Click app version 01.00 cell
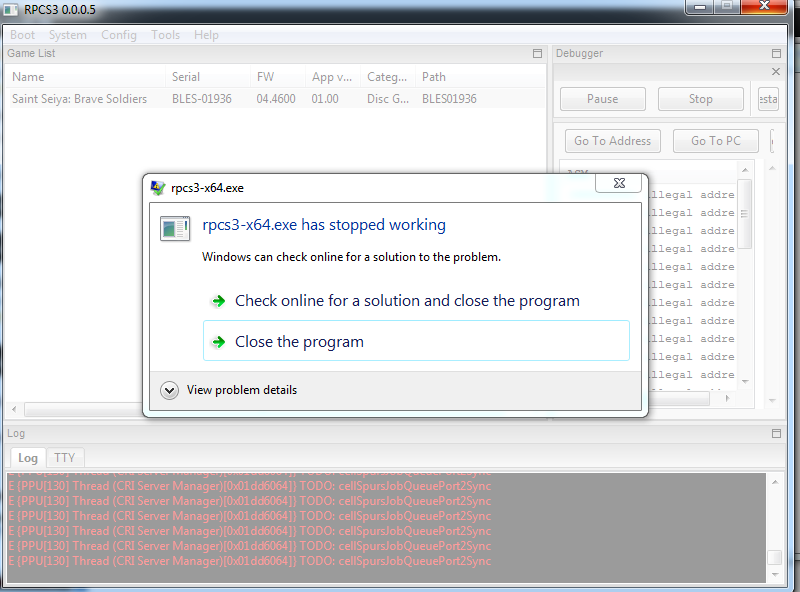Viewport: 800px width, 592px height. point(325,98)
